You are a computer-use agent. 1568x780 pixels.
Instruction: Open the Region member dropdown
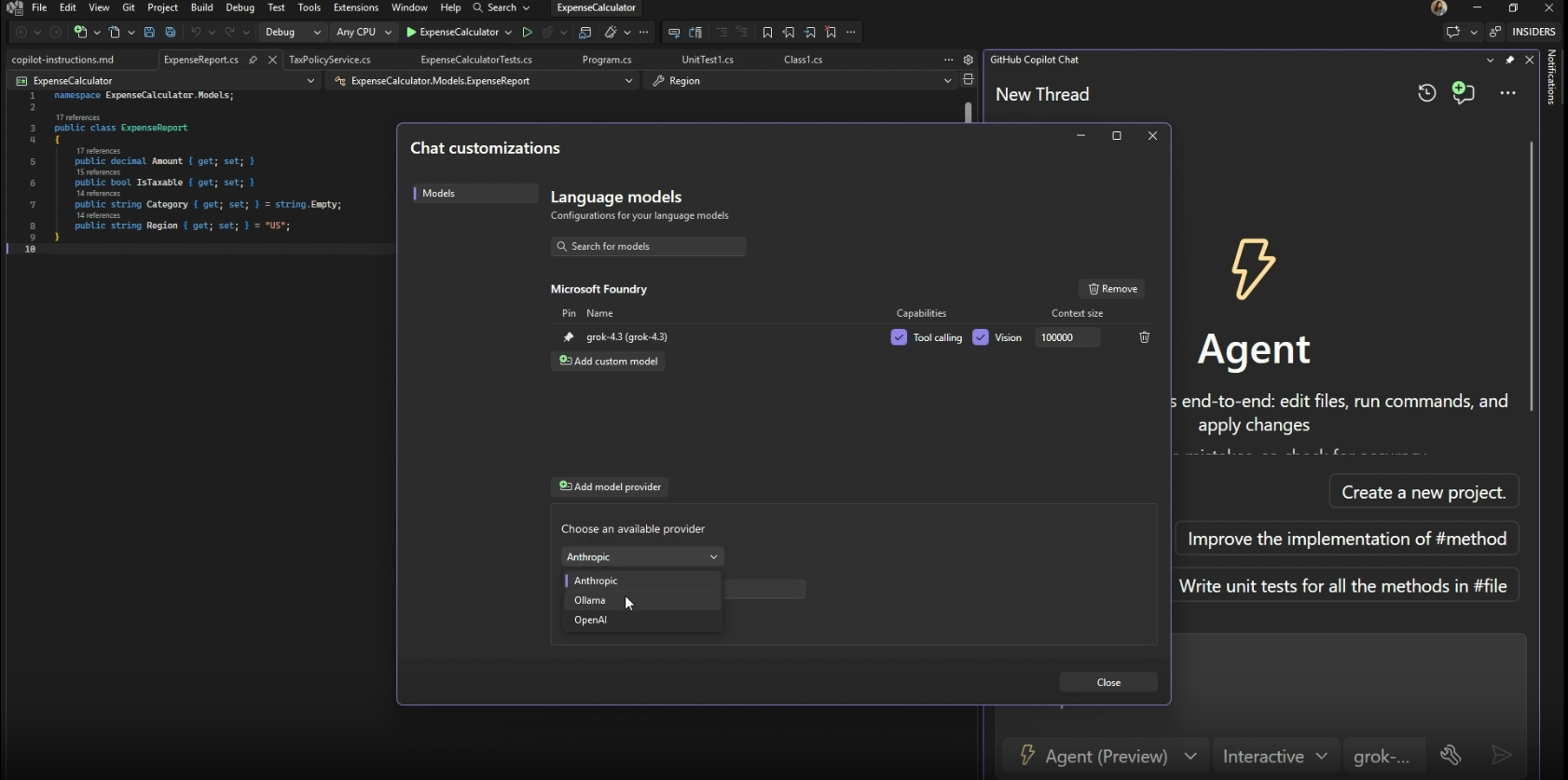(802, 81)
